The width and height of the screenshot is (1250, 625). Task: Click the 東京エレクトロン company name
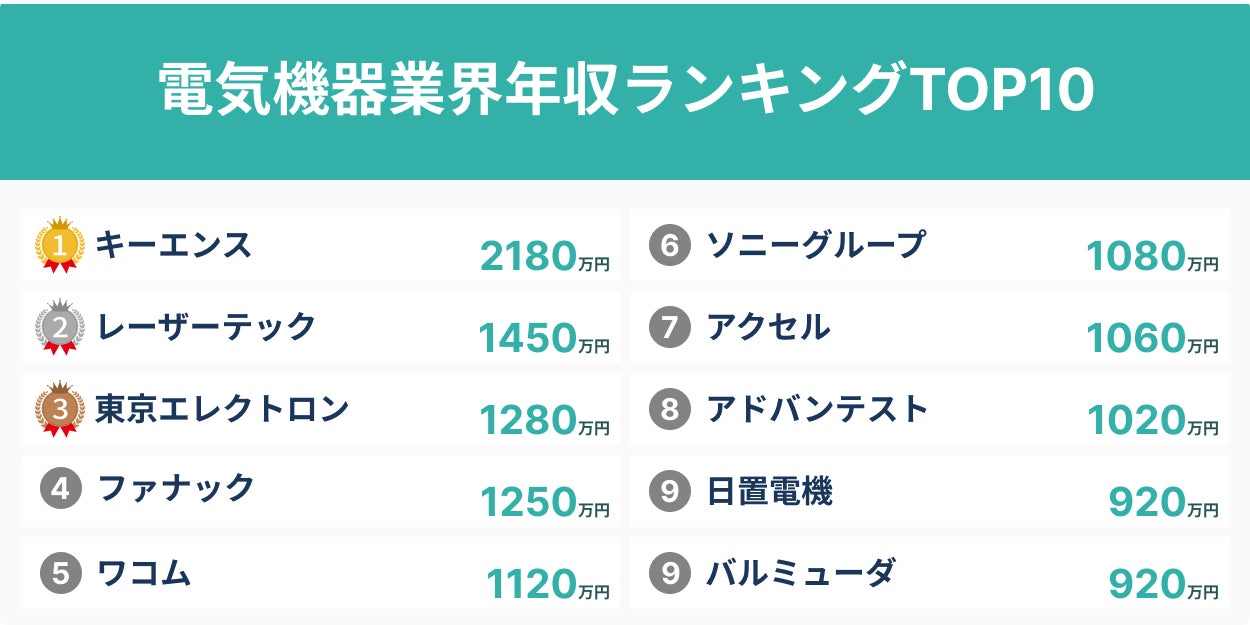[x=222, y=409]
